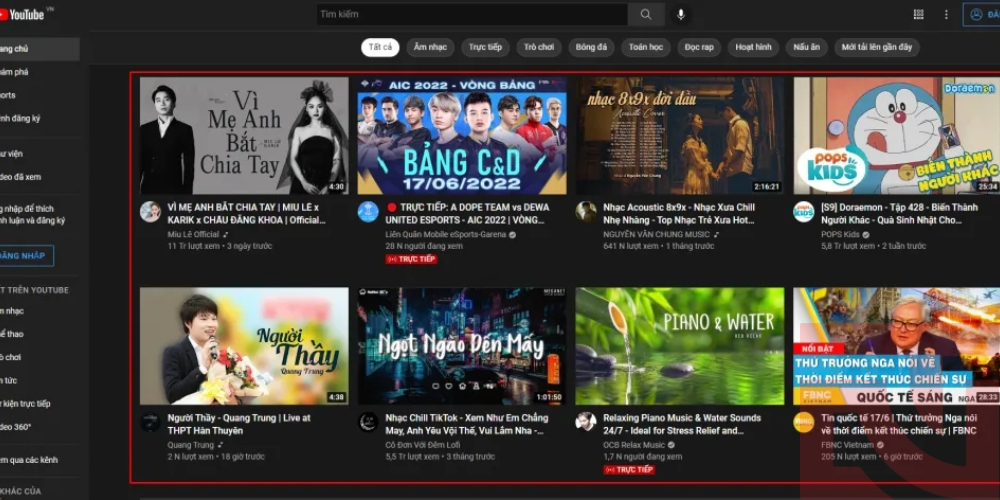This screenshot has height=500, width=1000.
Task: Select the Đọc rap filter chip
Action: [x=699, y=47]
